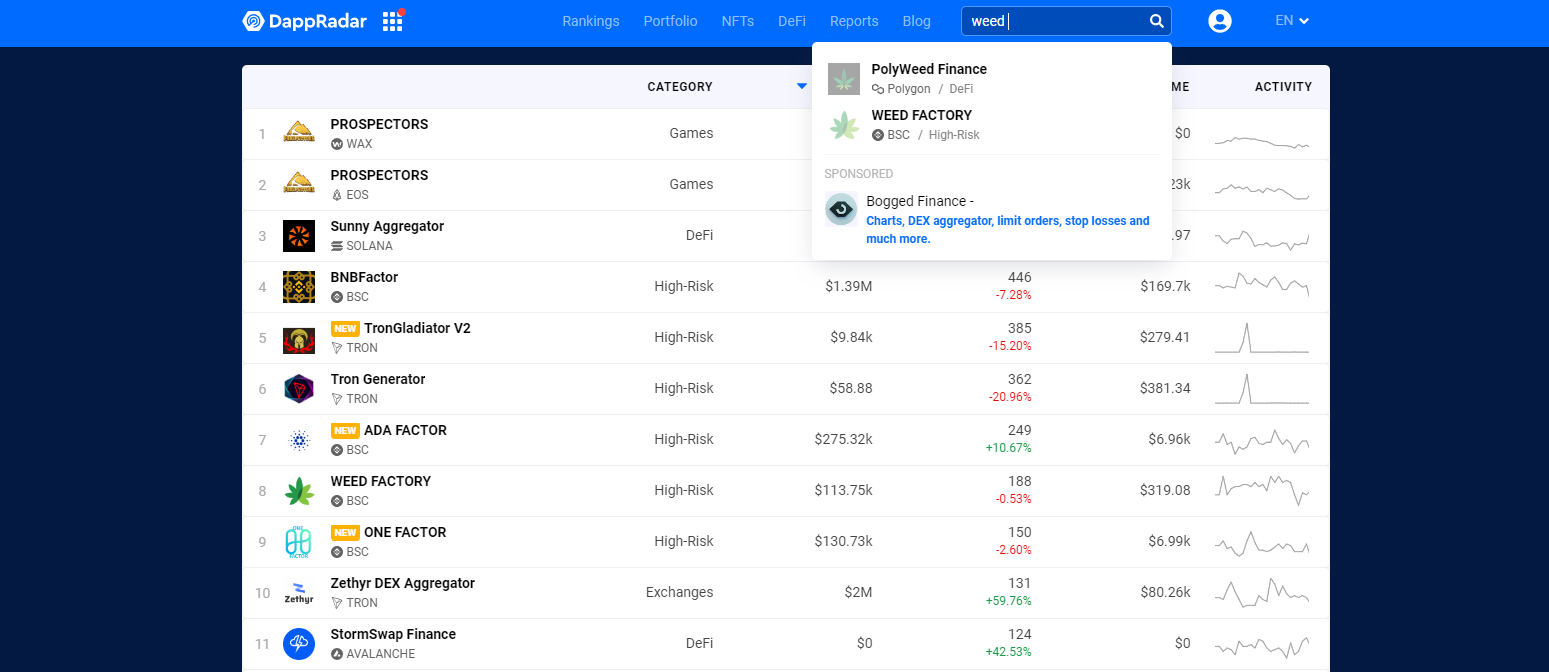Screen dimensions: 1549x672
Task: Click the CATEGORY column header
Action: point(680,87)
